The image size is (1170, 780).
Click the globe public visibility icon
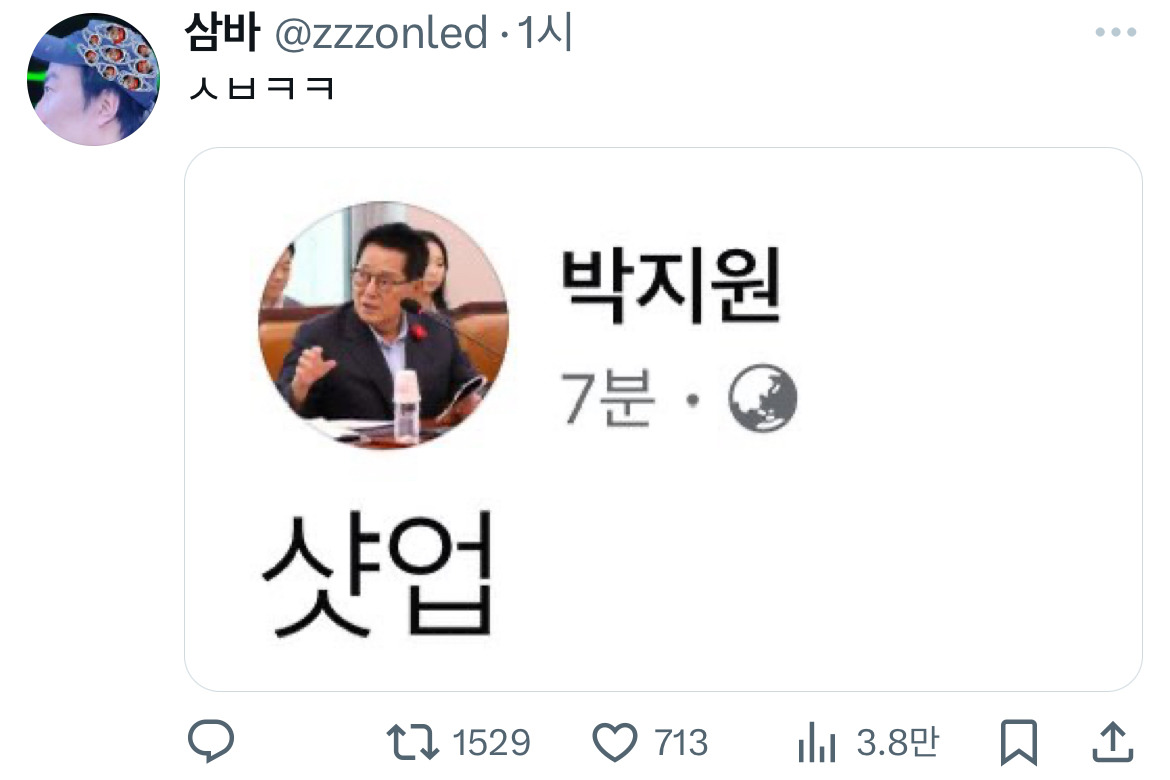click(762, 399)
